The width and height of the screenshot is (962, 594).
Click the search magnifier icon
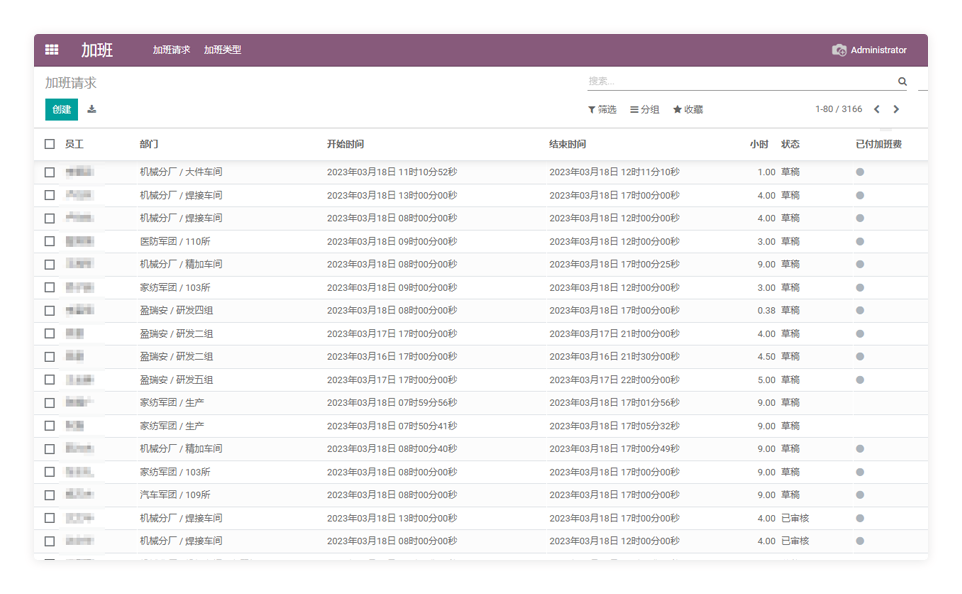(x=902, y=82)
